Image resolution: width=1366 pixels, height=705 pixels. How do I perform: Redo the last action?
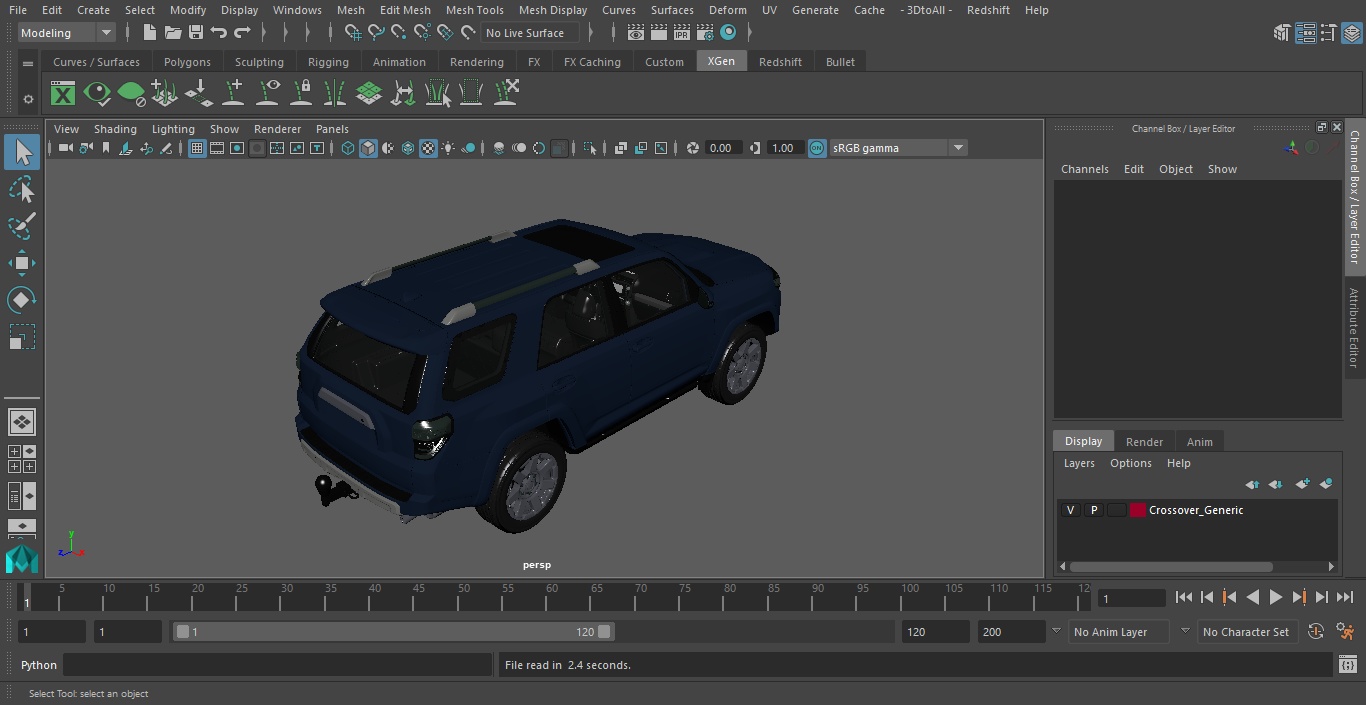[242, 33]
